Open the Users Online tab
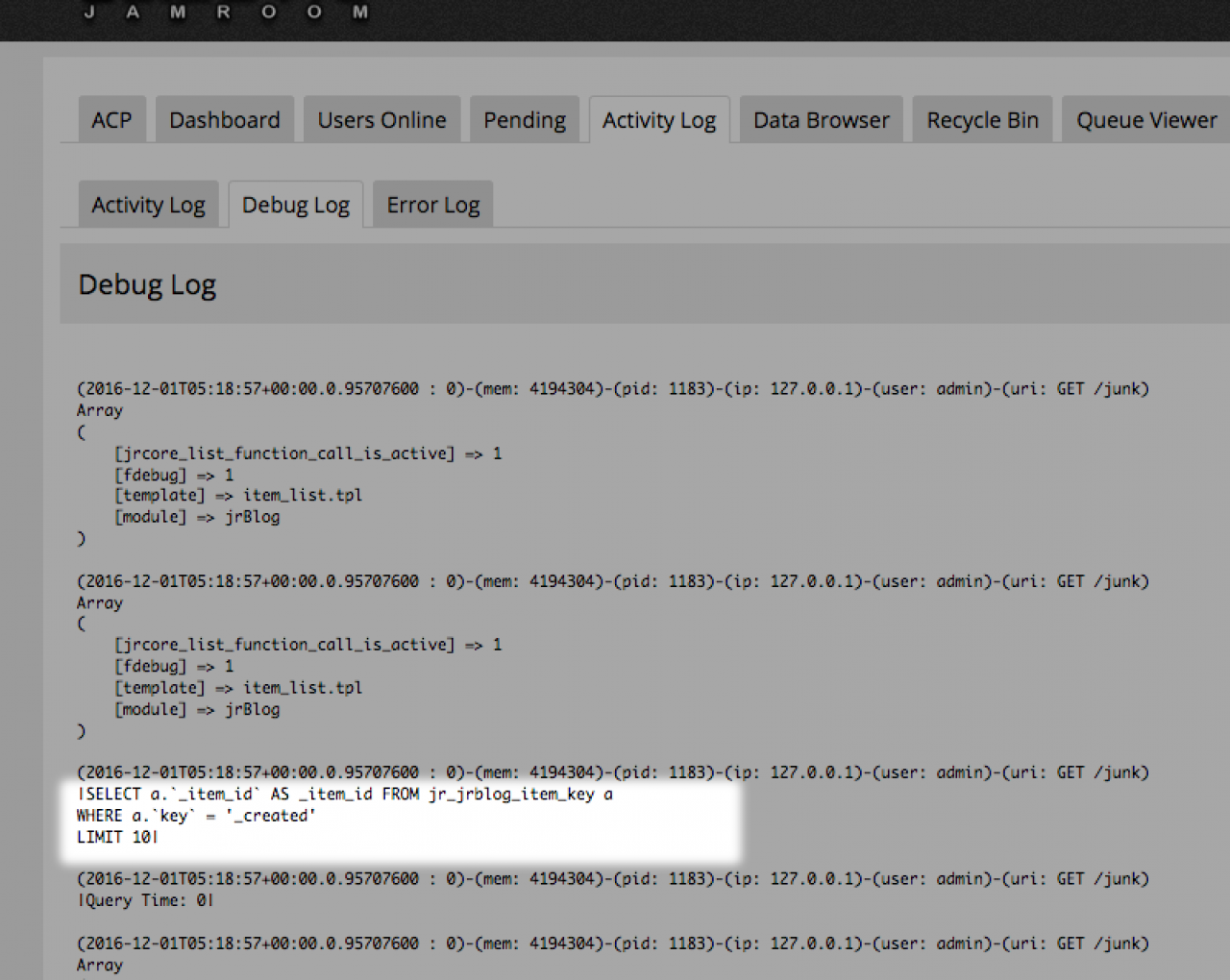Image resolution: width=1230 pixels, height=980 pixels. (x=381, y=120)
